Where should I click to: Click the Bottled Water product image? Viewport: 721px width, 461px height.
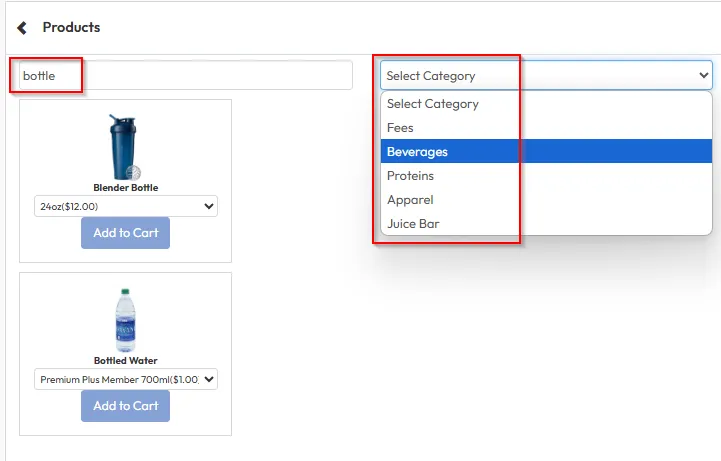pos(125,320)
